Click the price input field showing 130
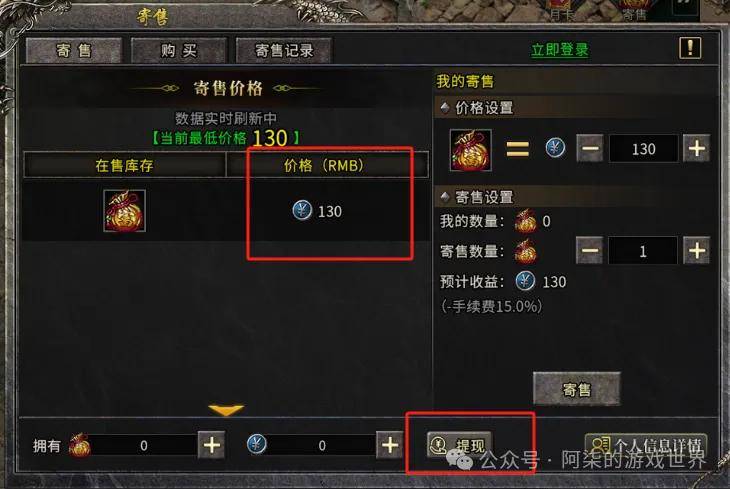 643,149
